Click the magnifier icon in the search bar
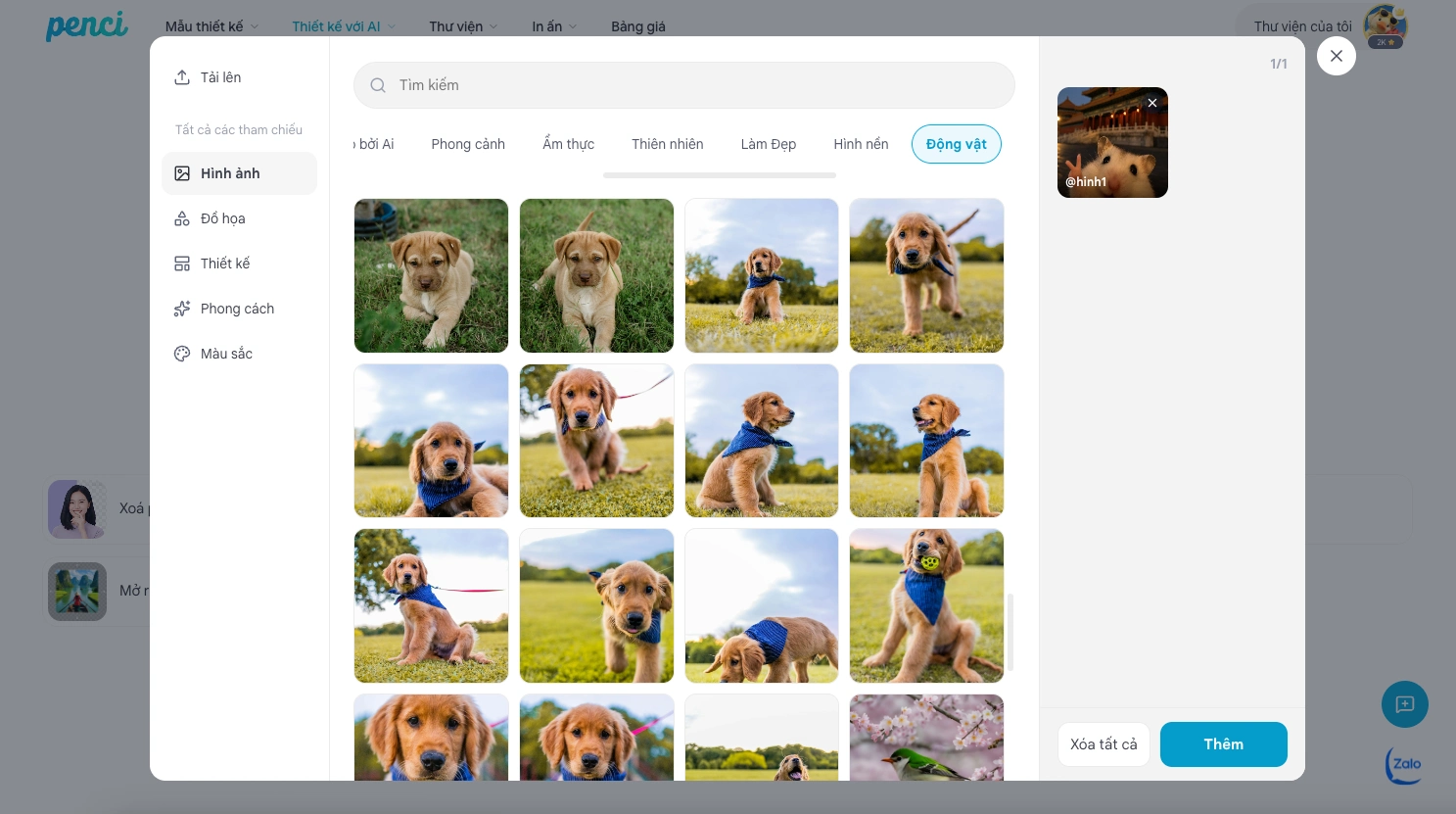 [378, 85]
